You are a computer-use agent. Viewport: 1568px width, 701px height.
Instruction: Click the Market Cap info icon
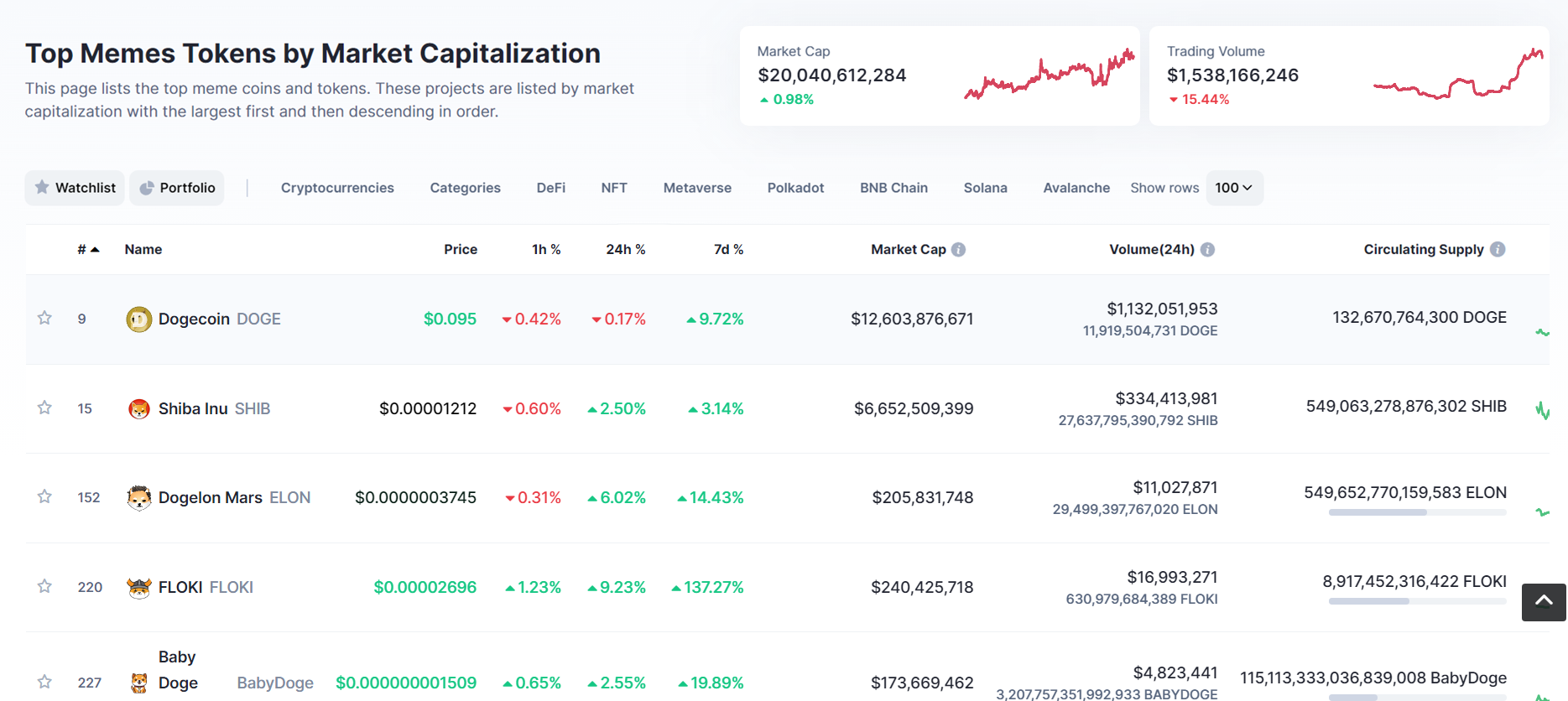point(958,250)
